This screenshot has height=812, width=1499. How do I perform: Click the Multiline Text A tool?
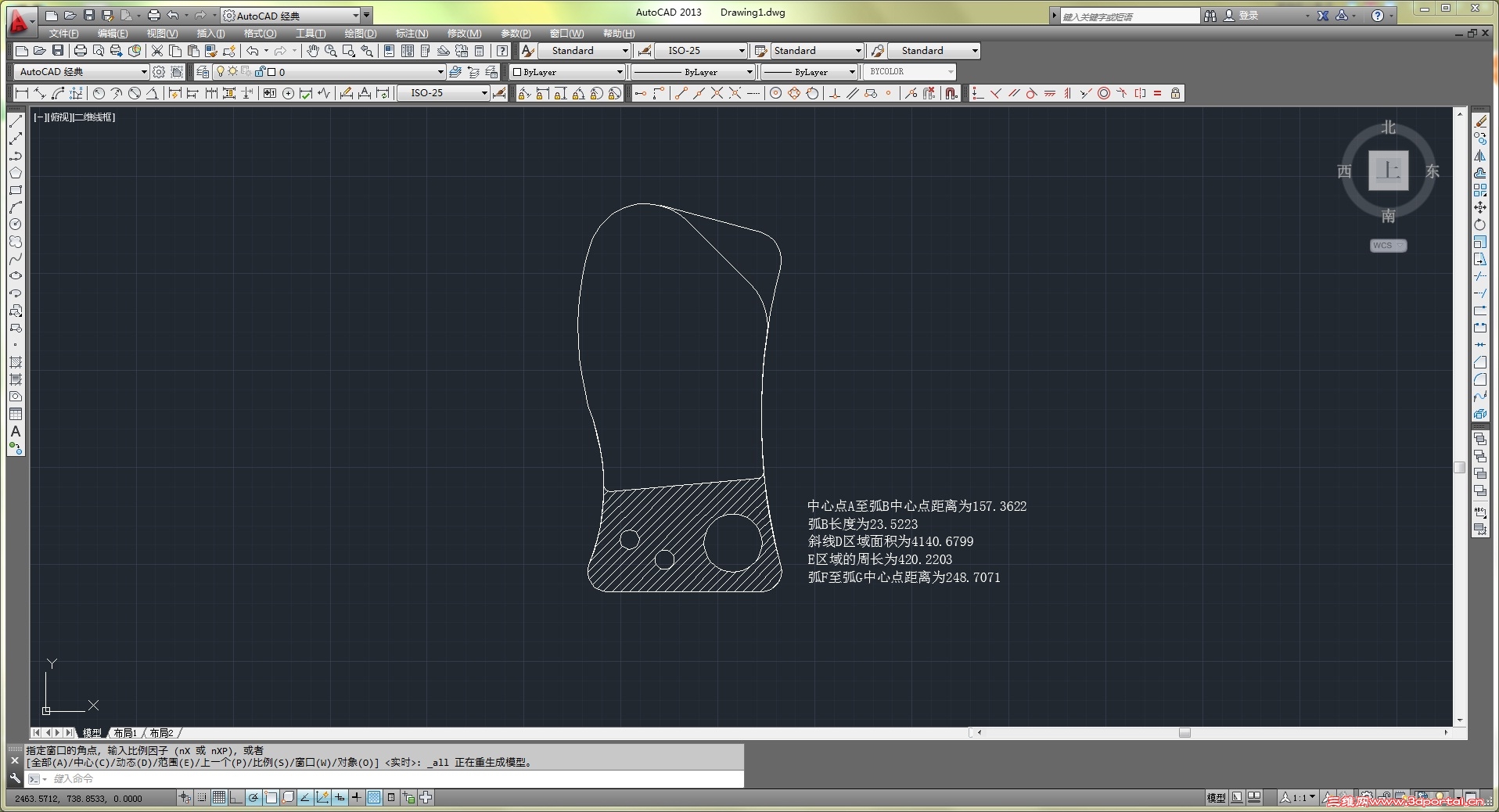(x=15, y=431)
